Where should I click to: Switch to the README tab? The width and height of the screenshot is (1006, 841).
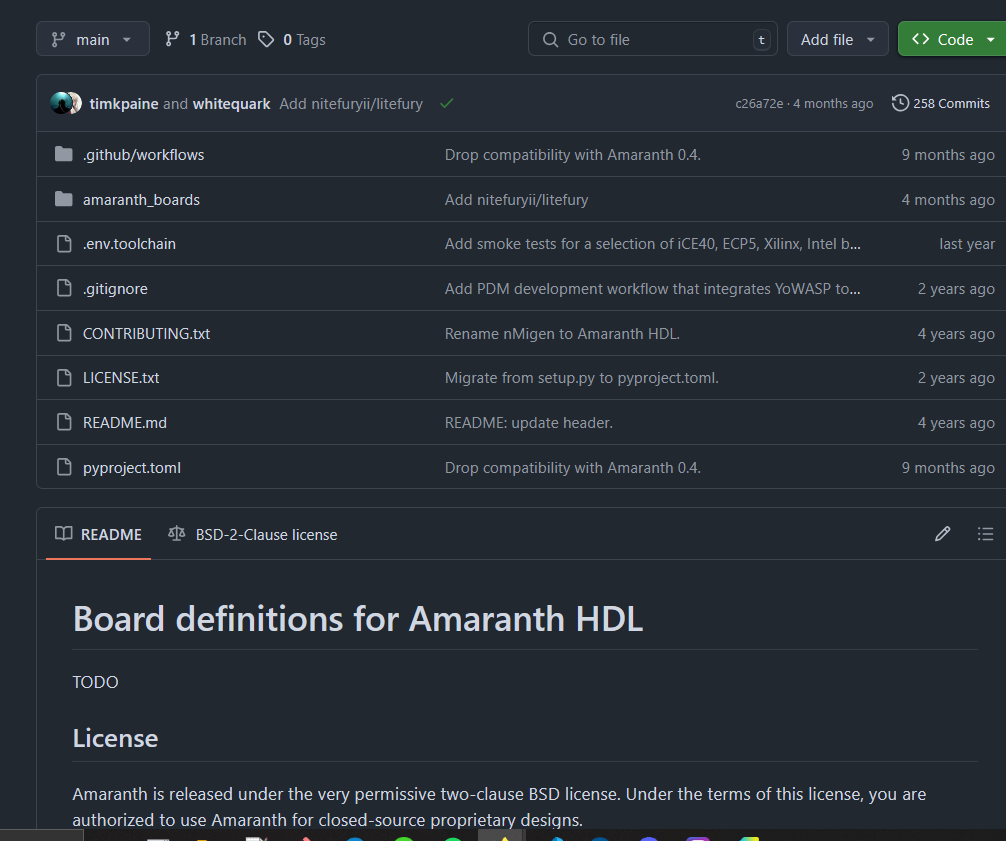tap(98, 534)
